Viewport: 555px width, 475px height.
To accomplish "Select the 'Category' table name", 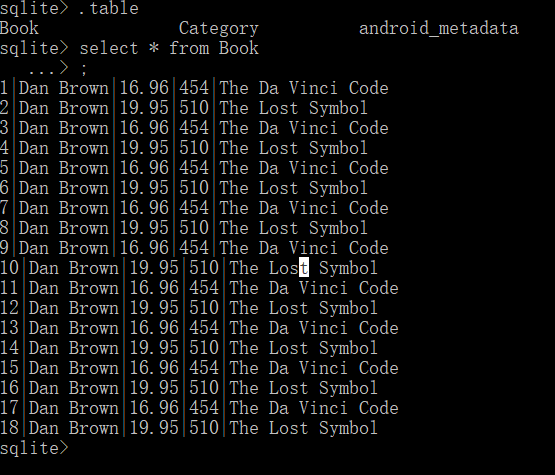I will (219, 28).
